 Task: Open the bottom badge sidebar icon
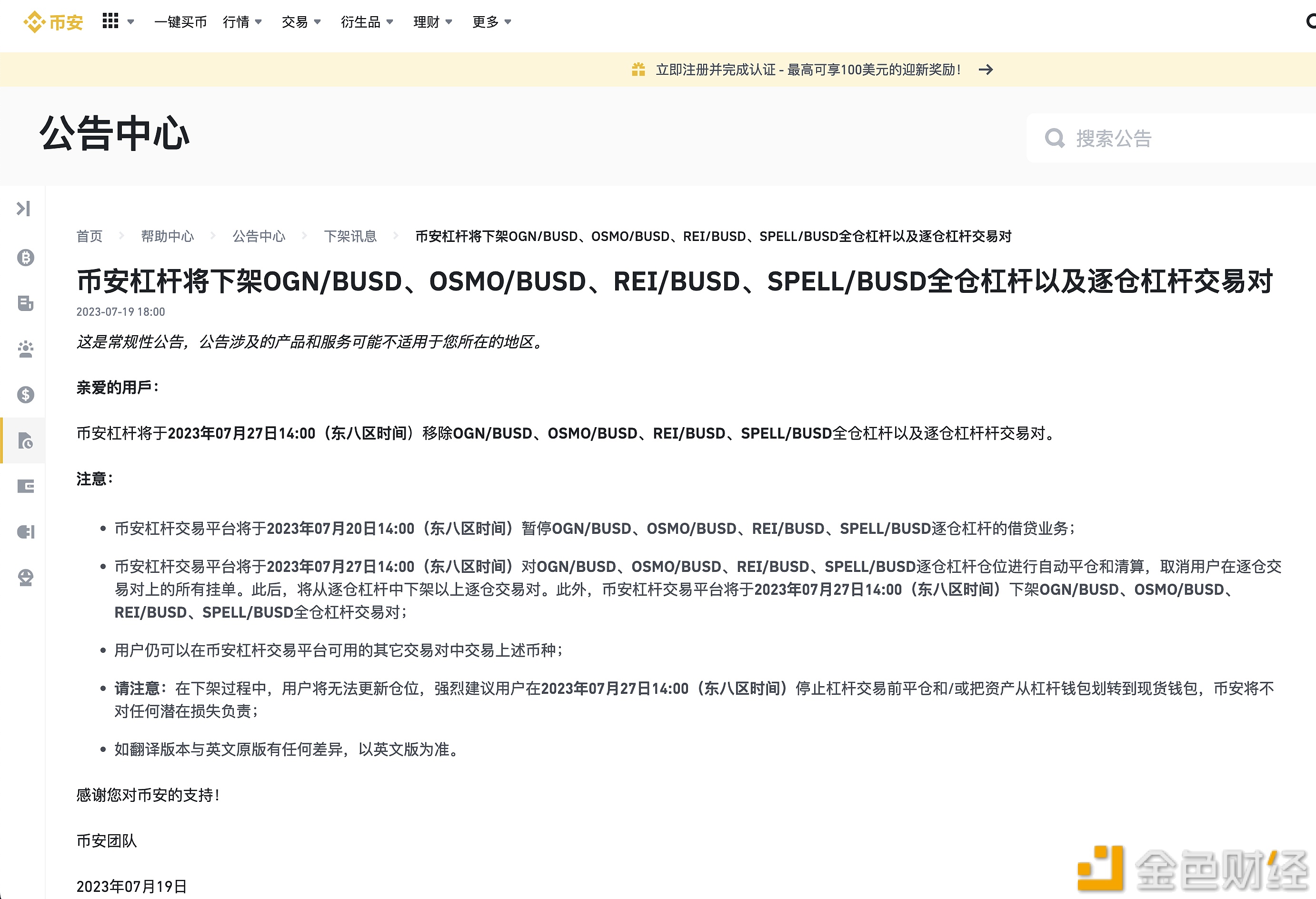(x=26, y=577)
